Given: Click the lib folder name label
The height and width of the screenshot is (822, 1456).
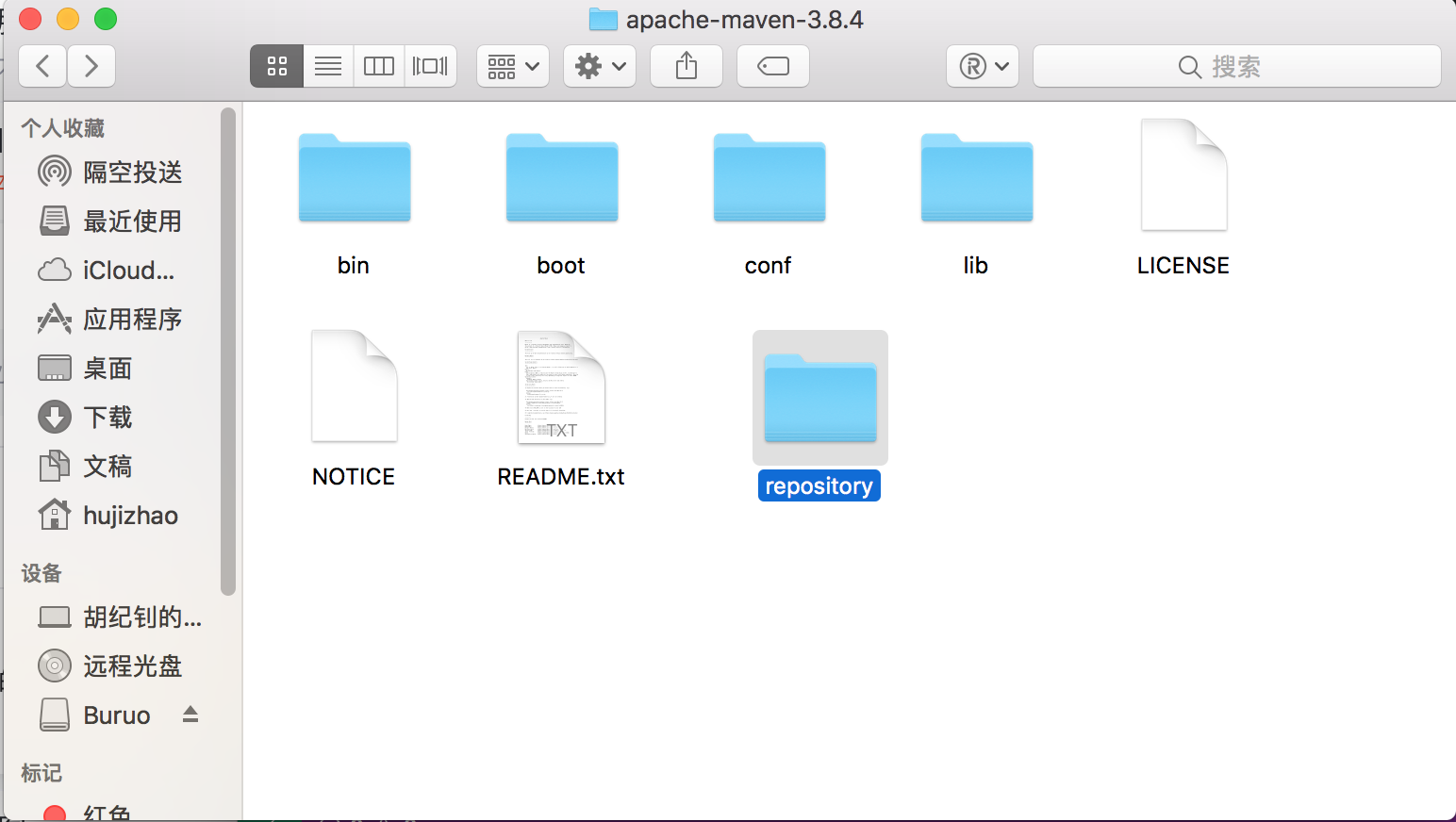Looking at the screenshot, I should (976, 266).
